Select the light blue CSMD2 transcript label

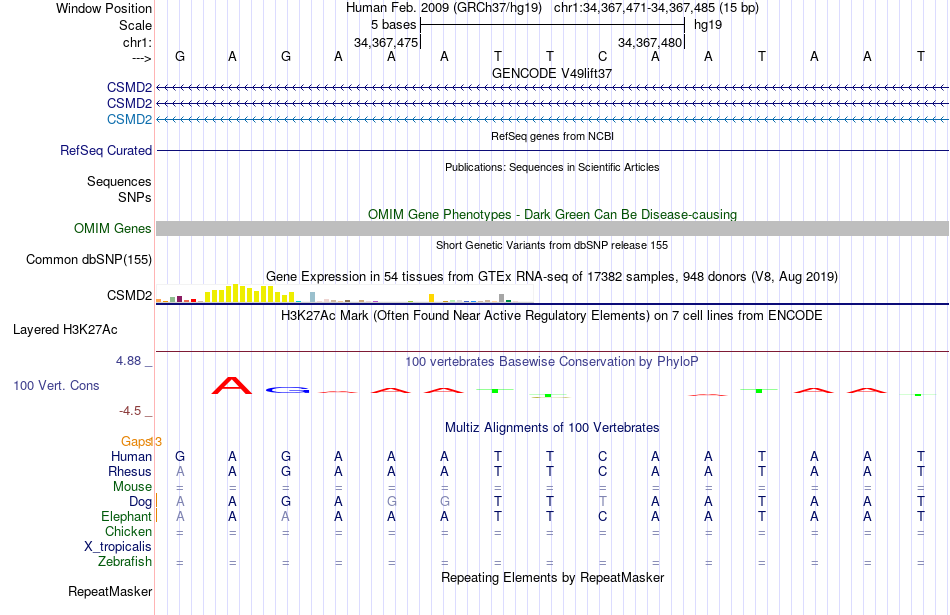pyautogui.click(x=129, y=119)
